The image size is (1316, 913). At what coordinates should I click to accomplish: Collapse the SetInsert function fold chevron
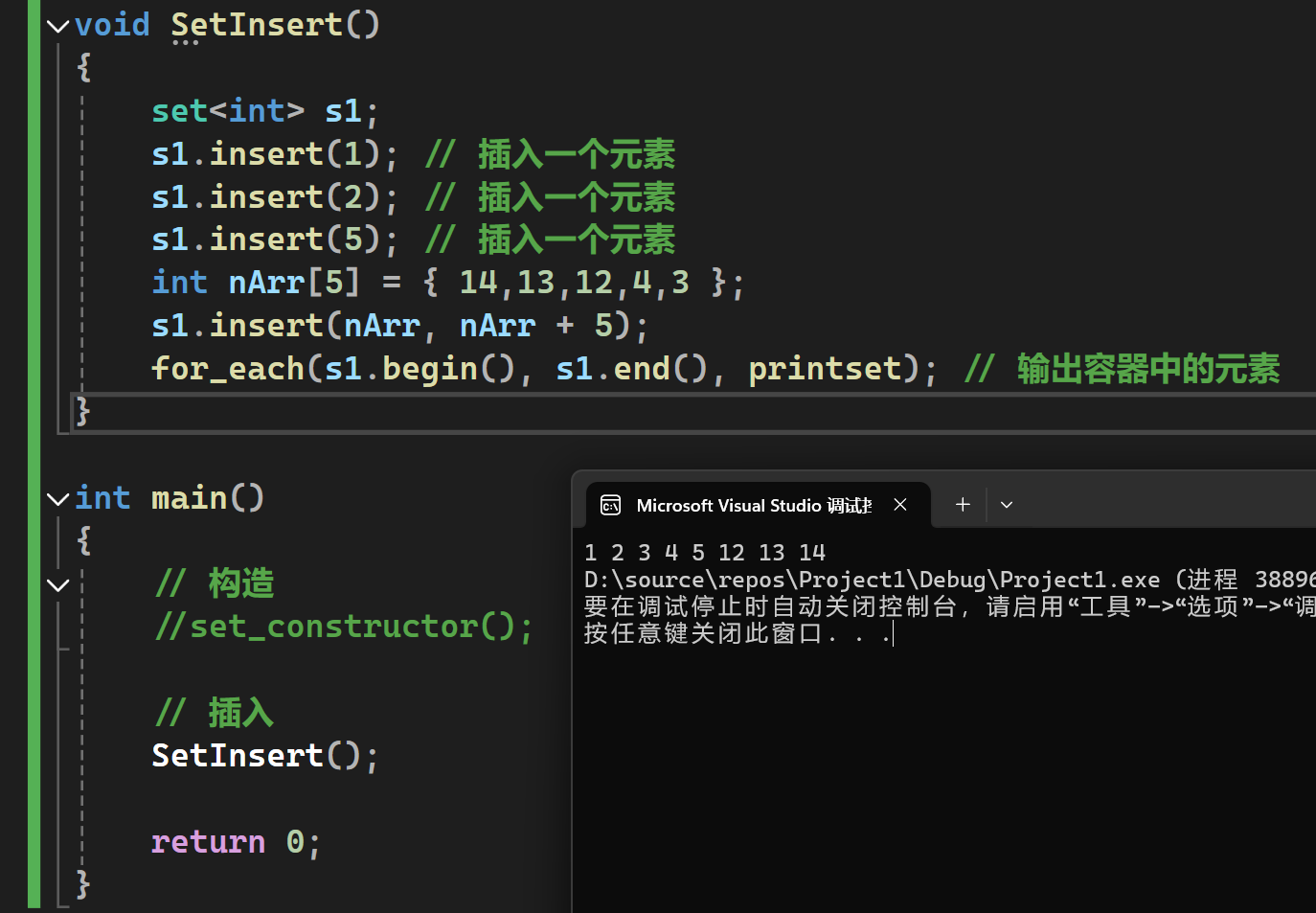pos(57,27)
